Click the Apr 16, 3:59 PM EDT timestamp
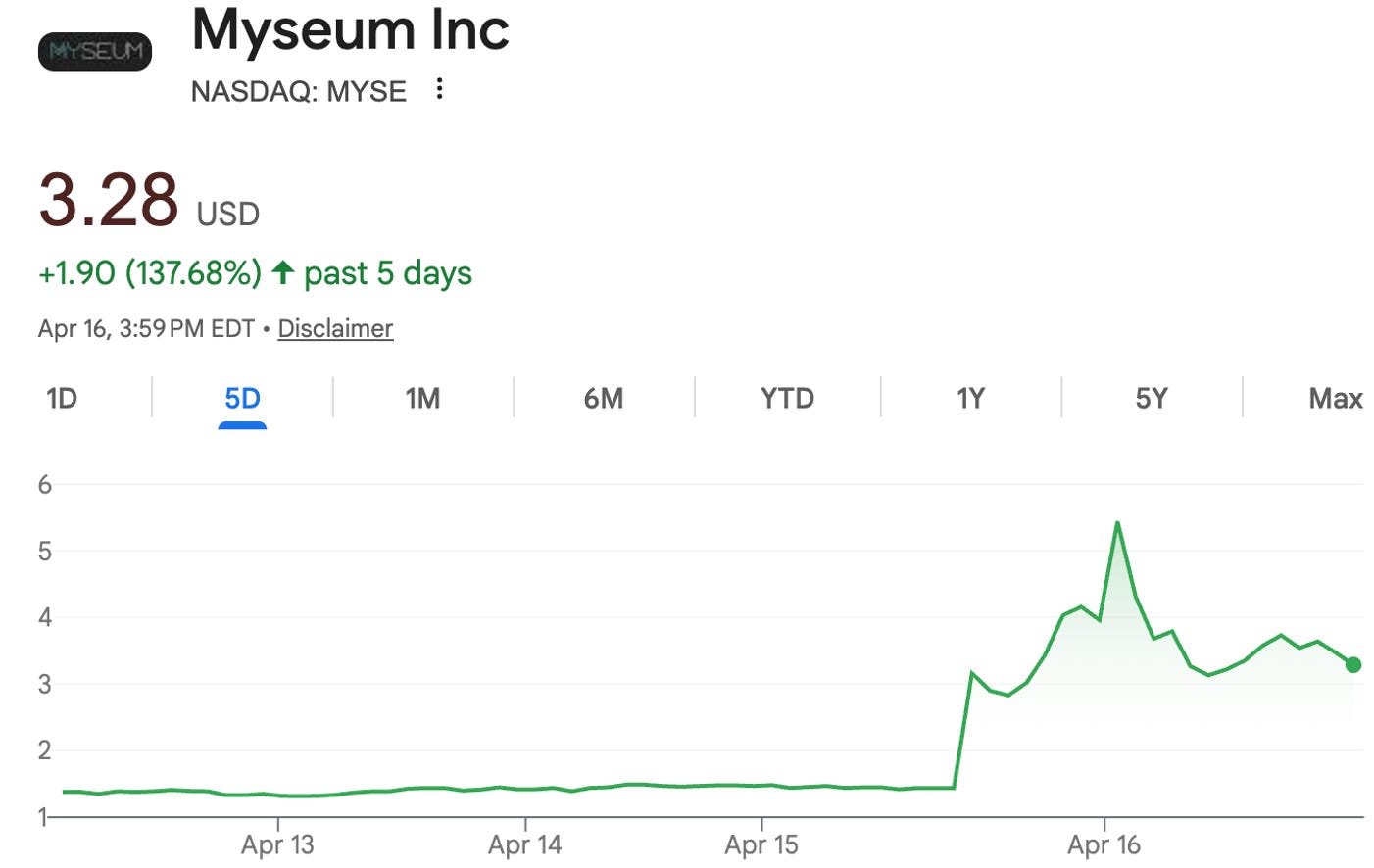1374x868 pixels. click(146, 328)
